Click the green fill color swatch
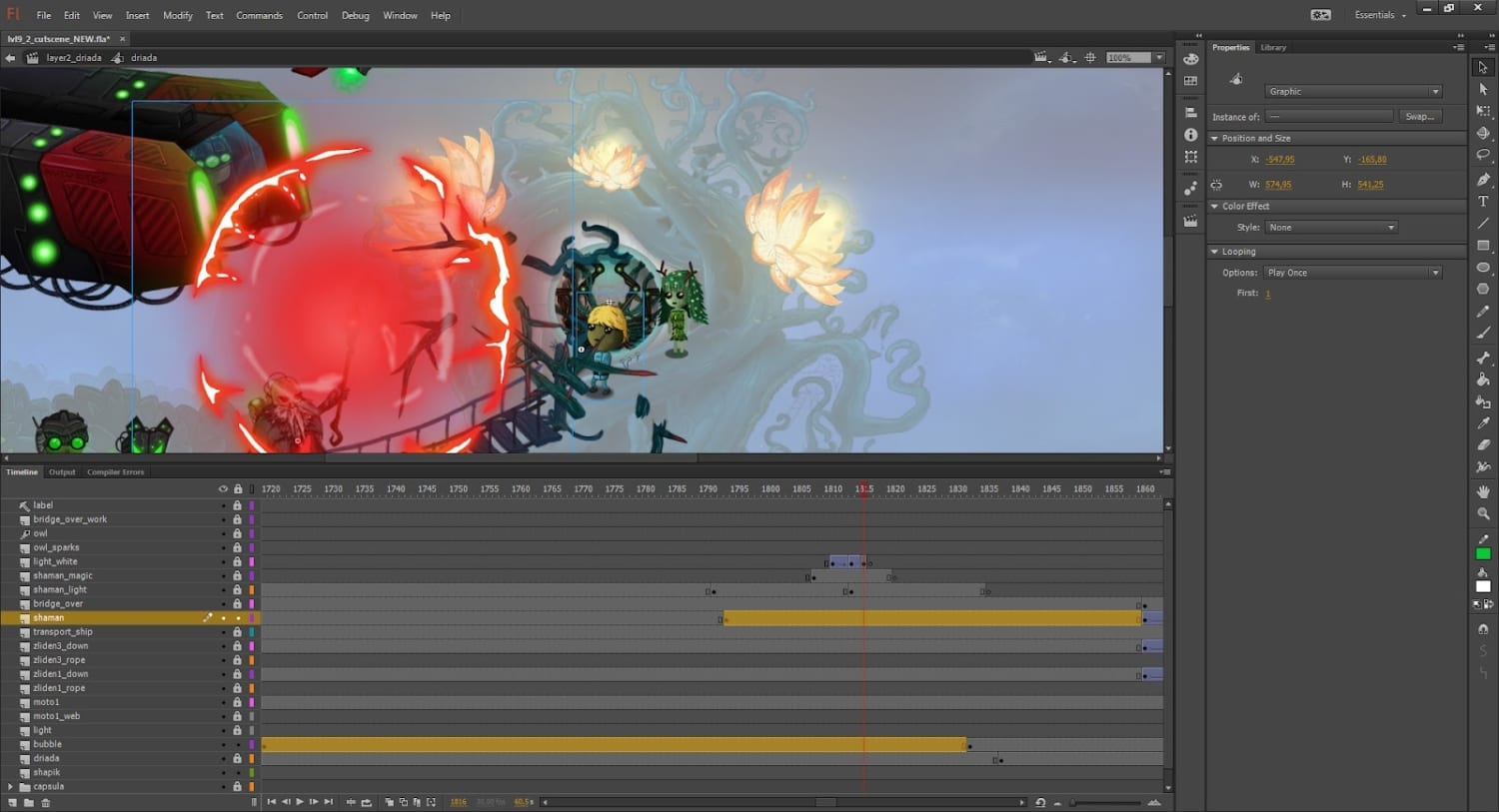1499x812 pixels. pyautogui.click(x=1483, y=554)
